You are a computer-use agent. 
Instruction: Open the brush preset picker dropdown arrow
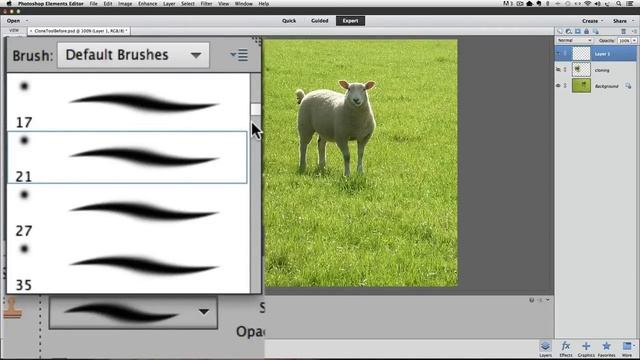[x=204, y=312]
